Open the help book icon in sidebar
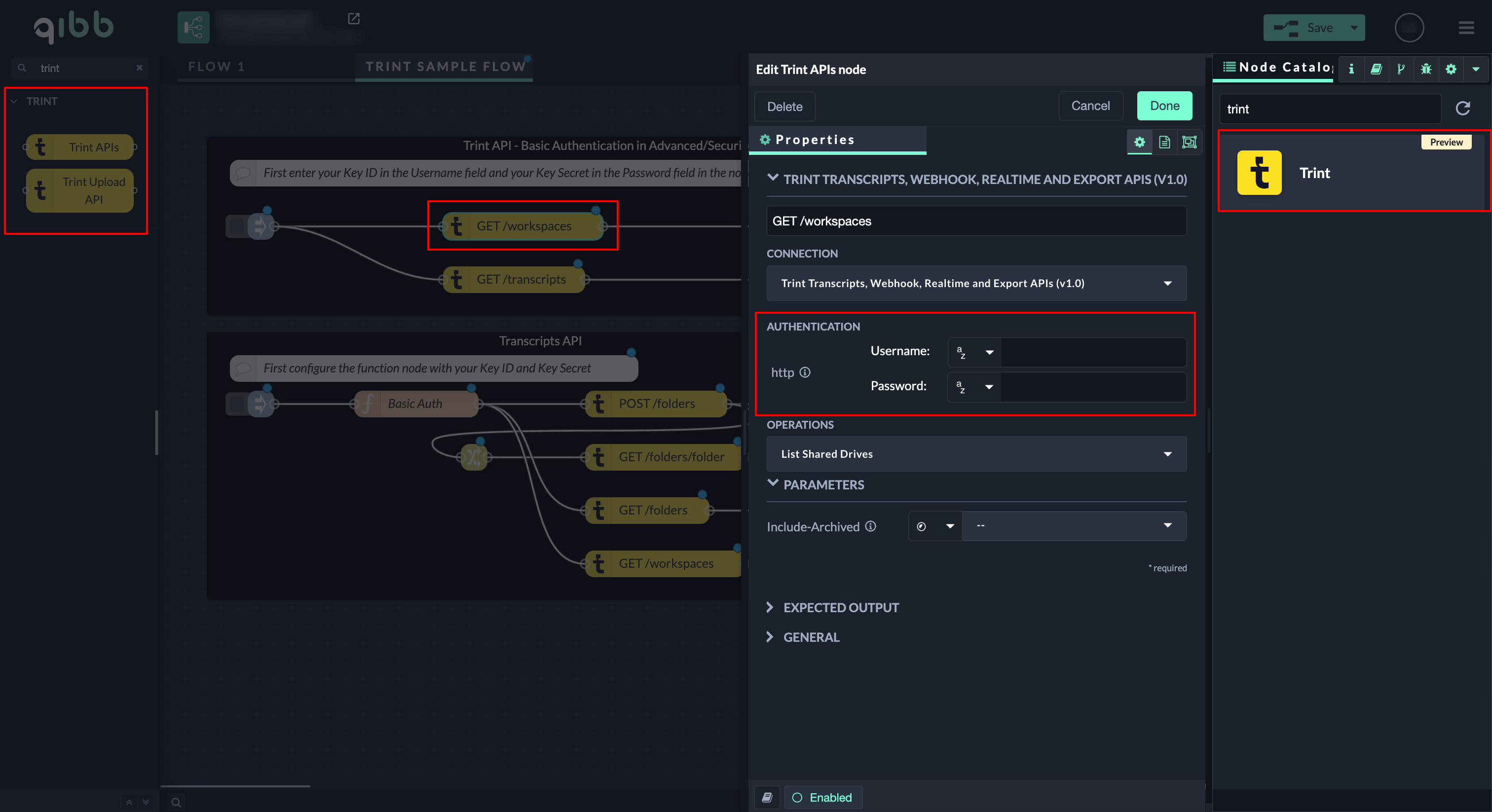Image resolution: width=1492 pixels, height=812 pixels. pos(1376,69)
